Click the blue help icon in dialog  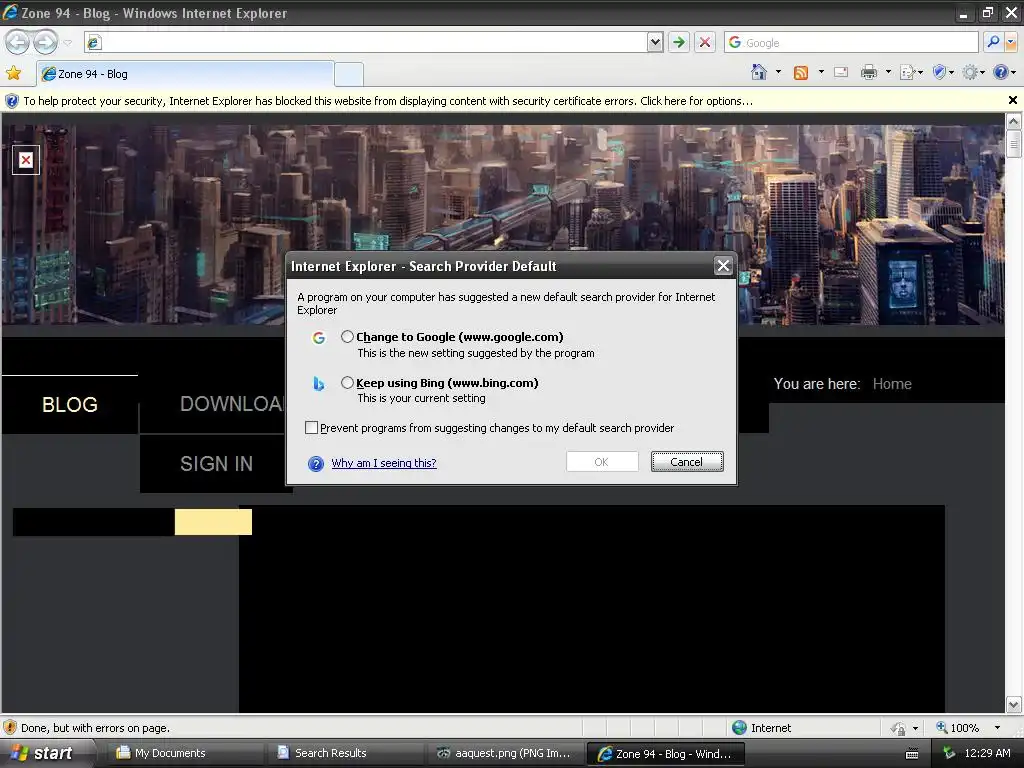coord(315,464)
